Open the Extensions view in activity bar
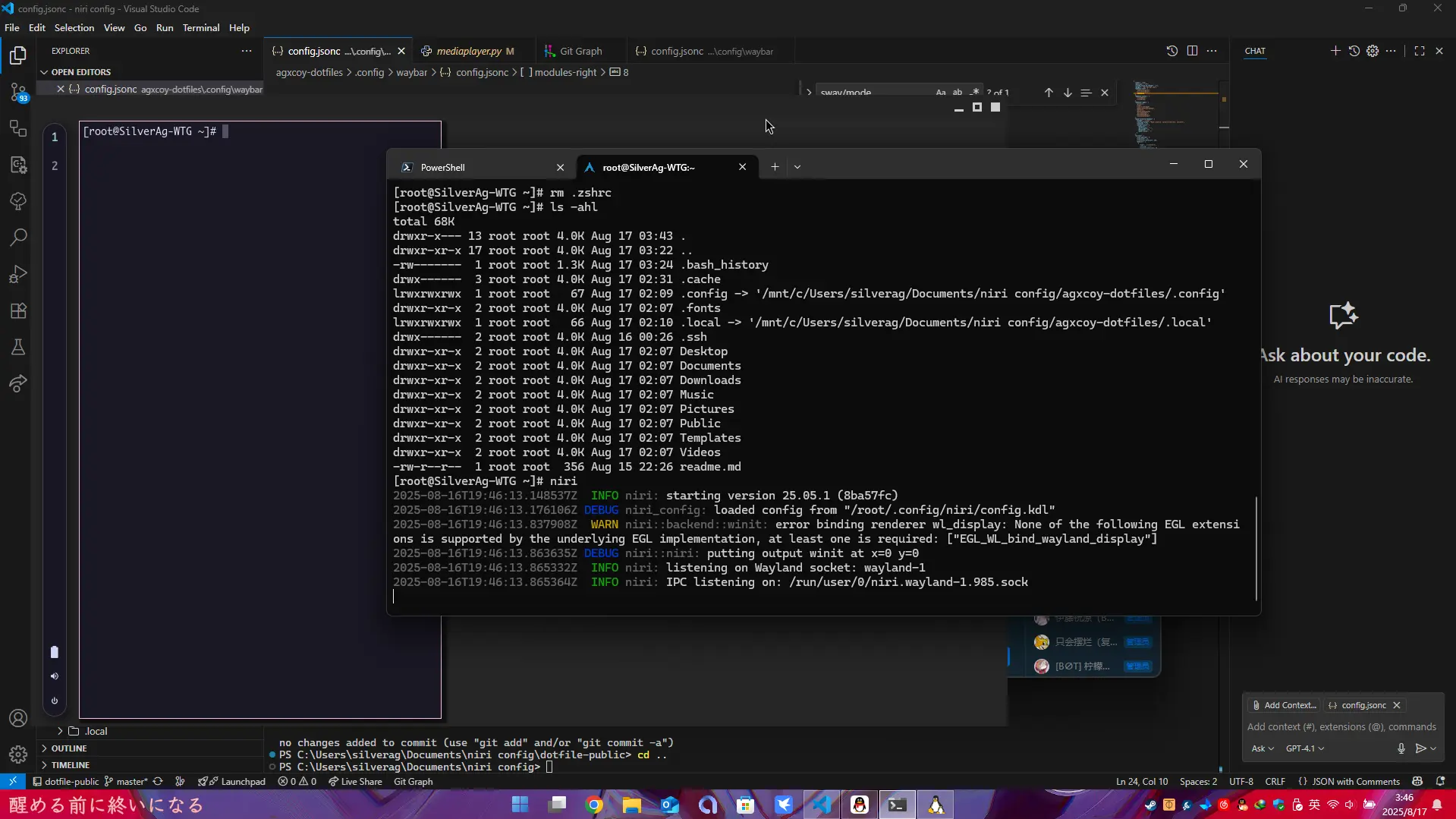The height and width of the screenshot is (819, 1456). (18, 310)
